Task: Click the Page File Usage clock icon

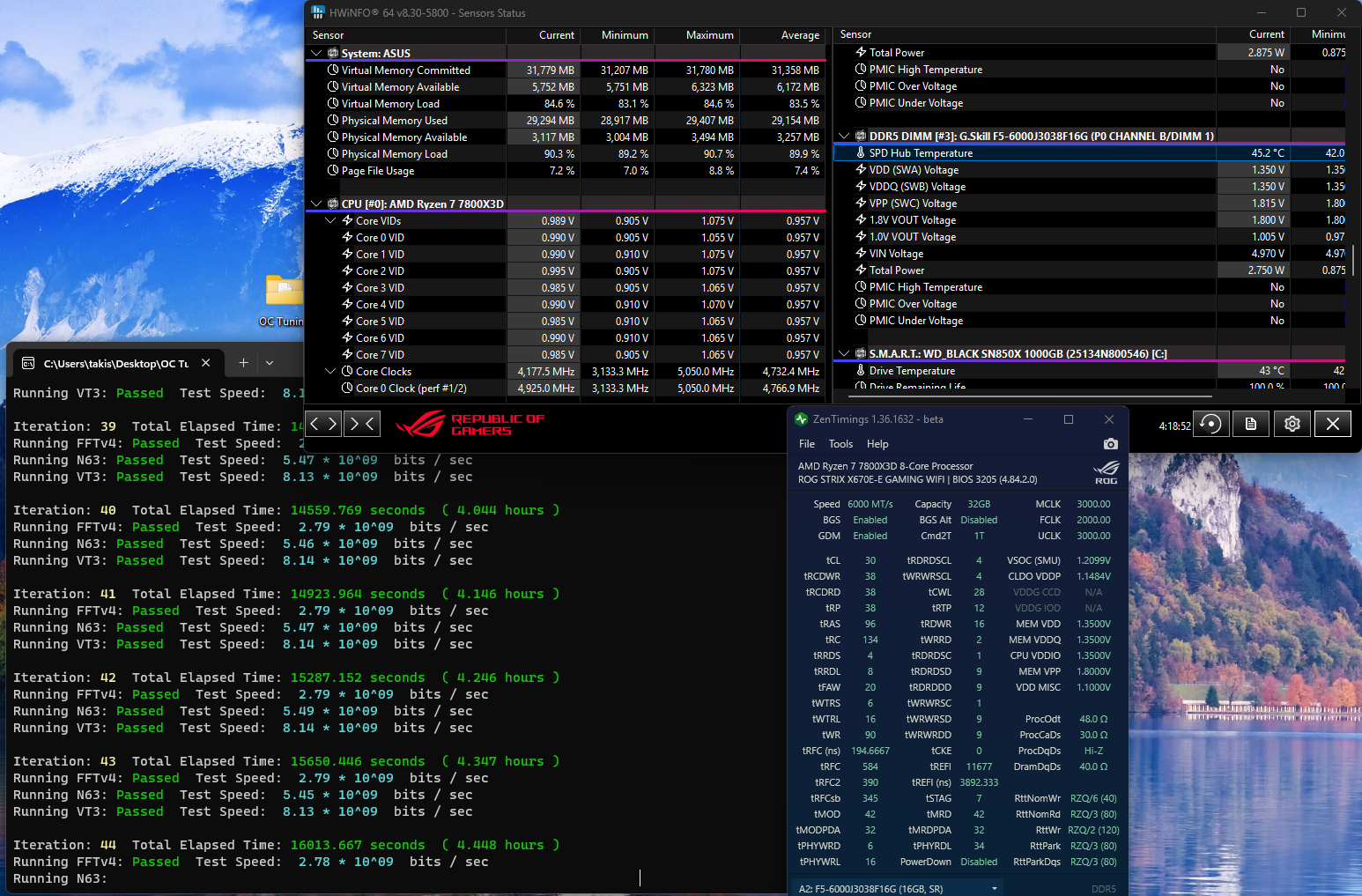Action: 333,170
